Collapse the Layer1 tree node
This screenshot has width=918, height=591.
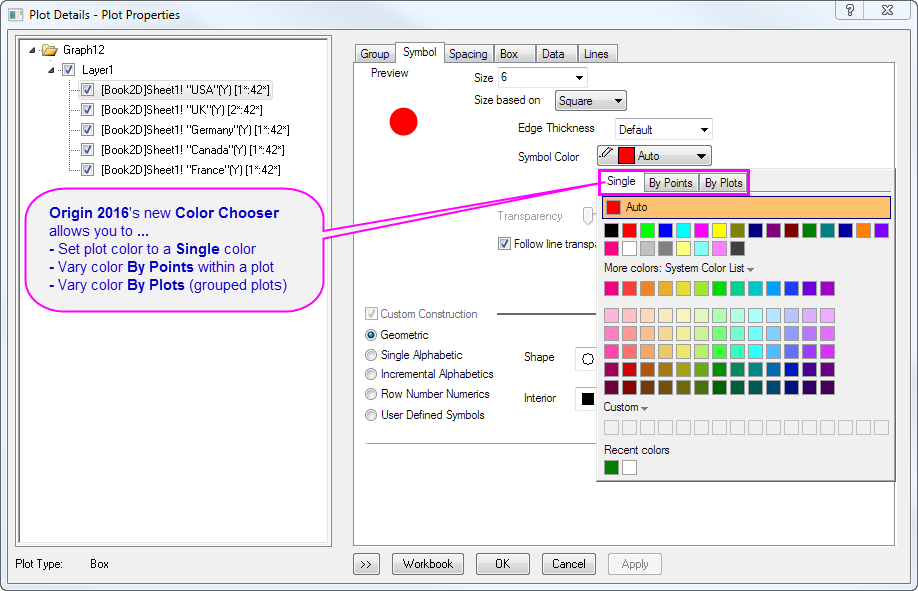tap(52, 70)
